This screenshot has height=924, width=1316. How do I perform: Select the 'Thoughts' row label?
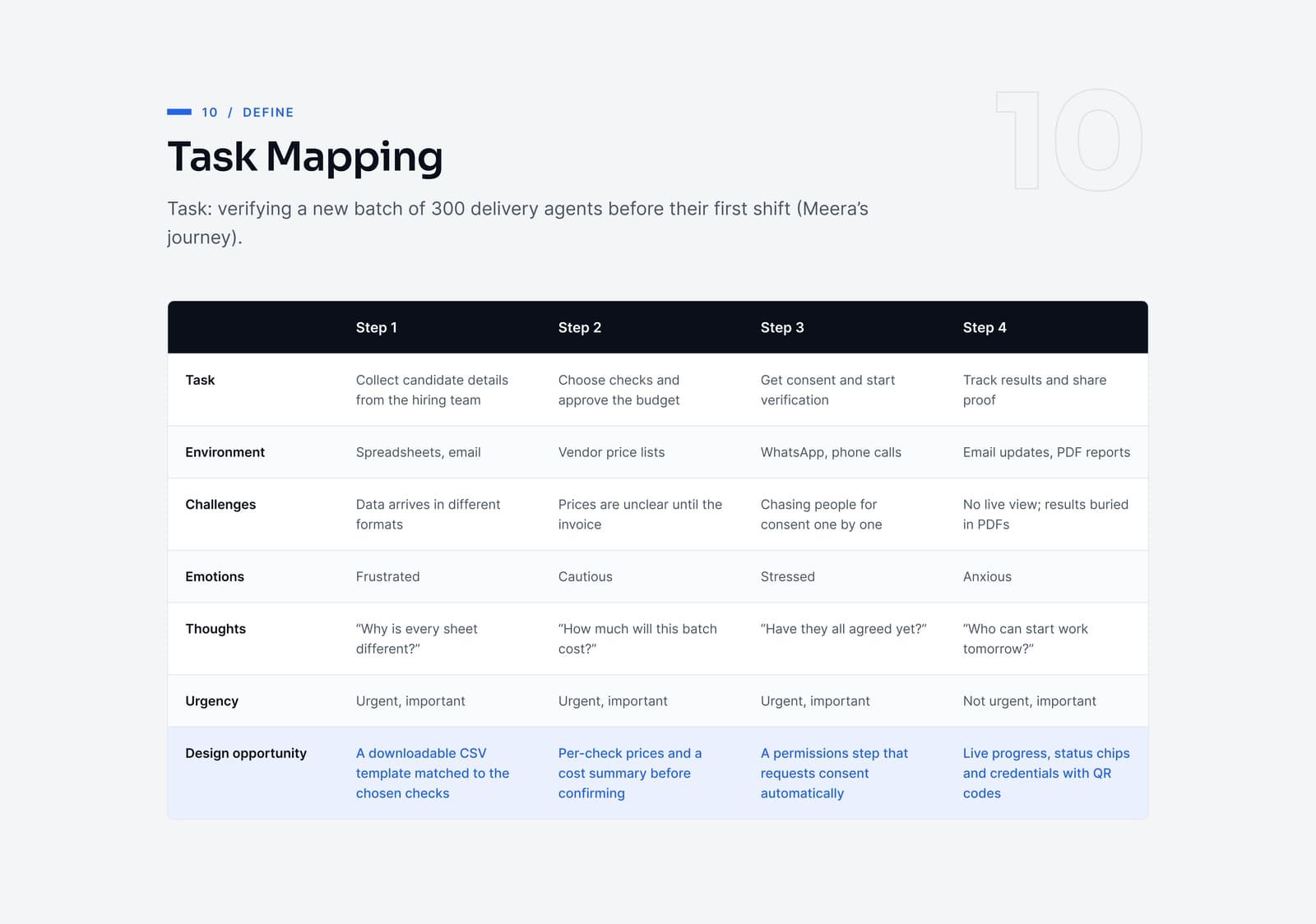[x=215, y=629]
